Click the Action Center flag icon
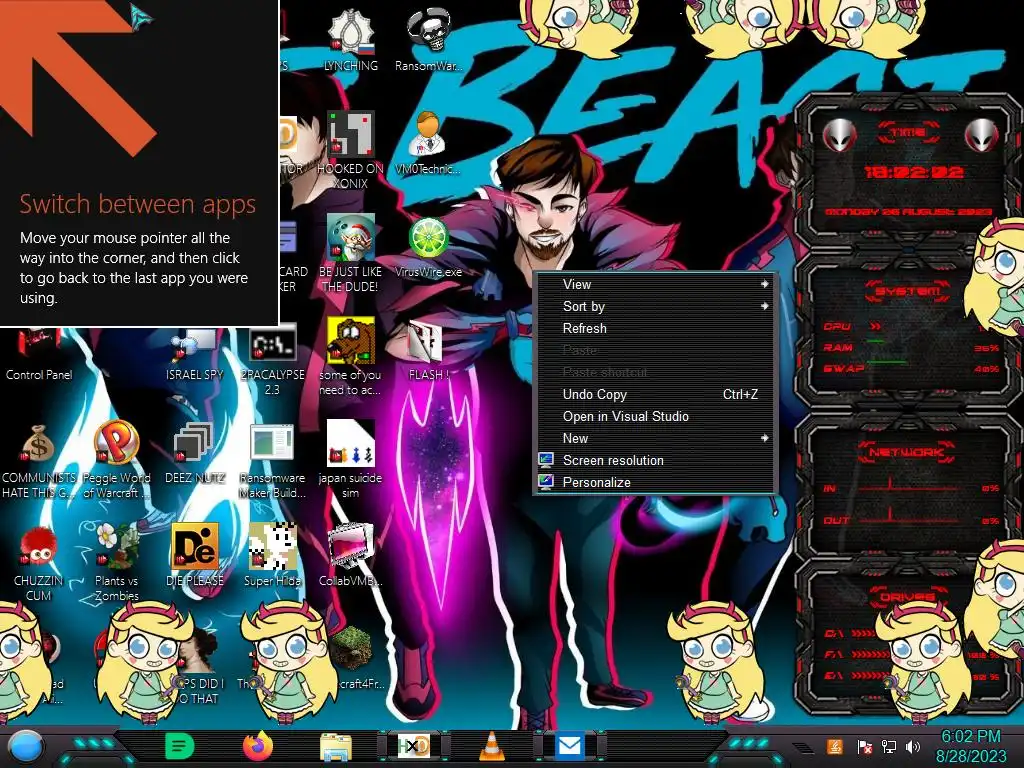This screenshot has width=1024, height=768. point(864,746)
